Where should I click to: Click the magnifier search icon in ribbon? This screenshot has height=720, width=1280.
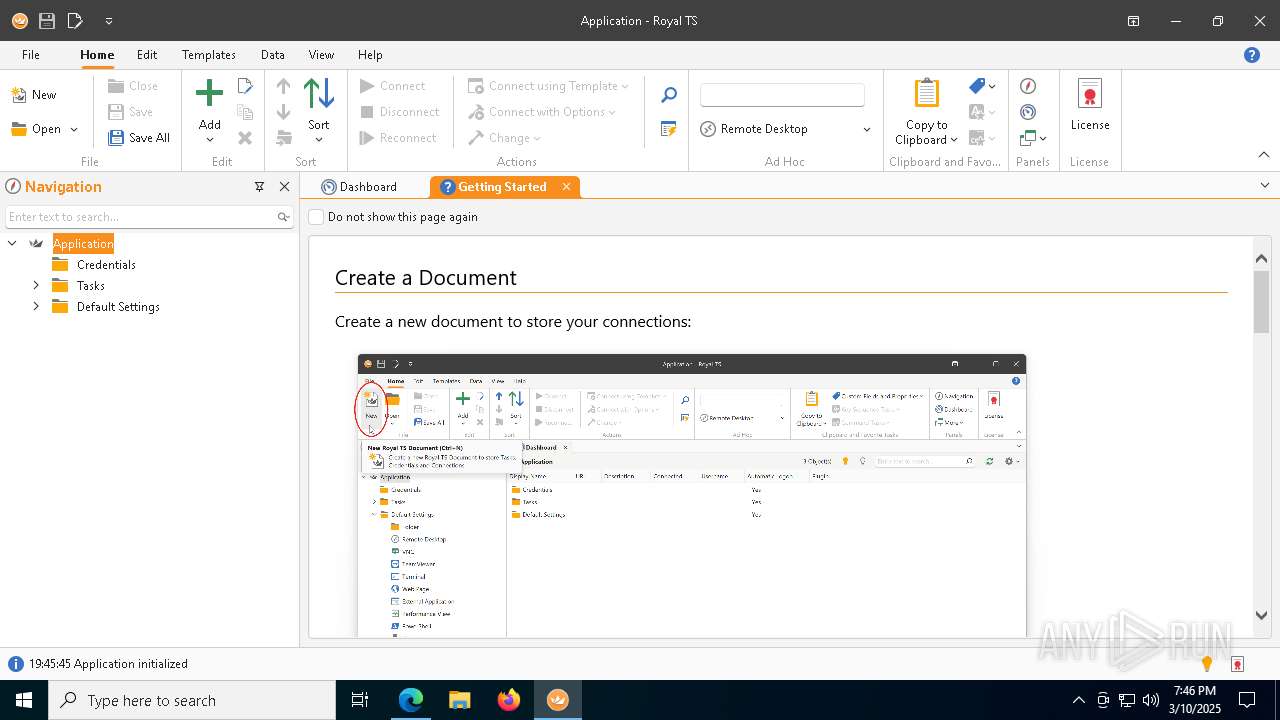point(669,95)
